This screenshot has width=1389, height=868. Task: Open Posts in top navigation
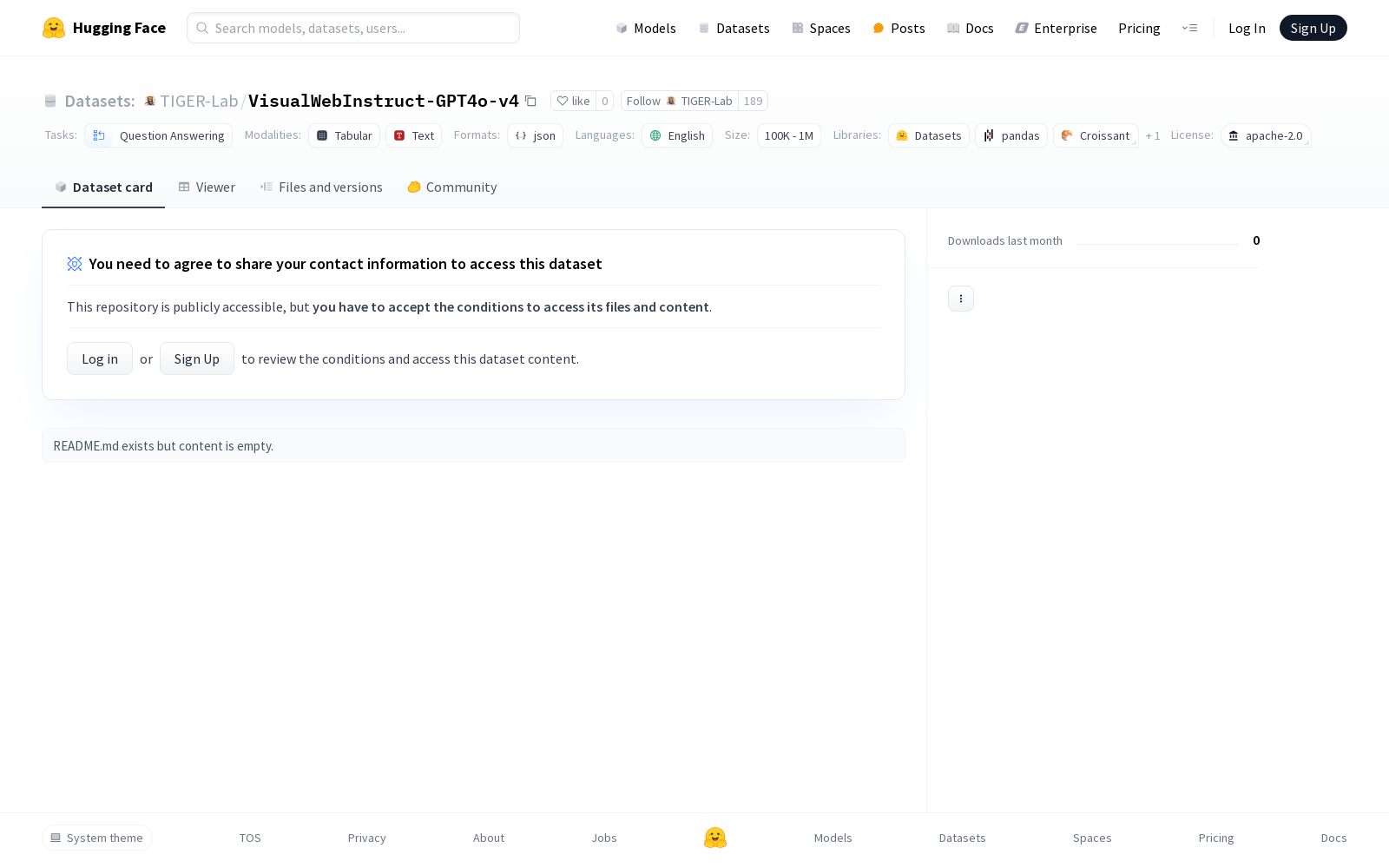click(x=899, y=28)
